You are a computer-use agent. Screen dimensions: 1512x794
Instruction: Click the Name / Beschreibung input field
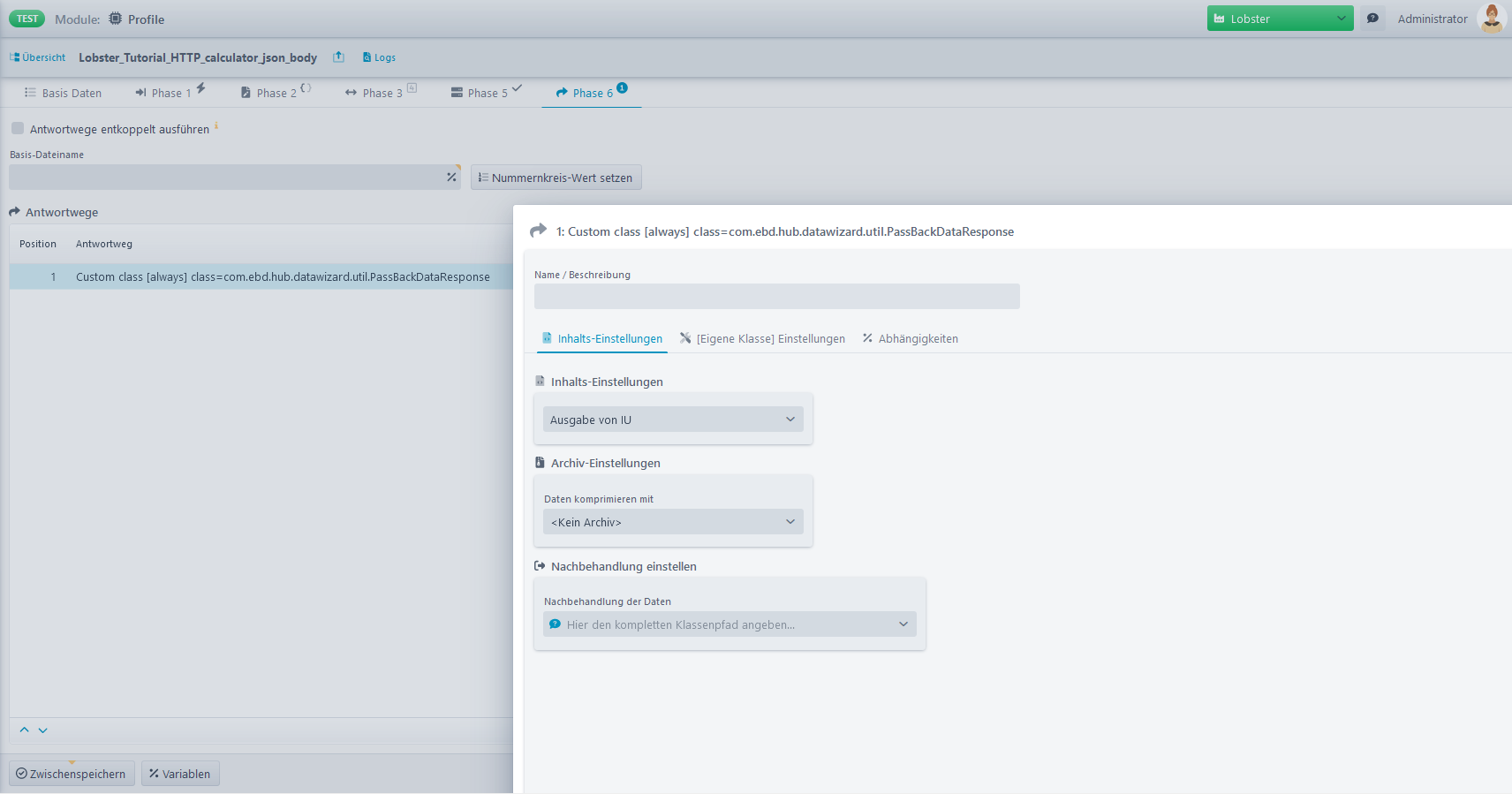tap(776, 297)
